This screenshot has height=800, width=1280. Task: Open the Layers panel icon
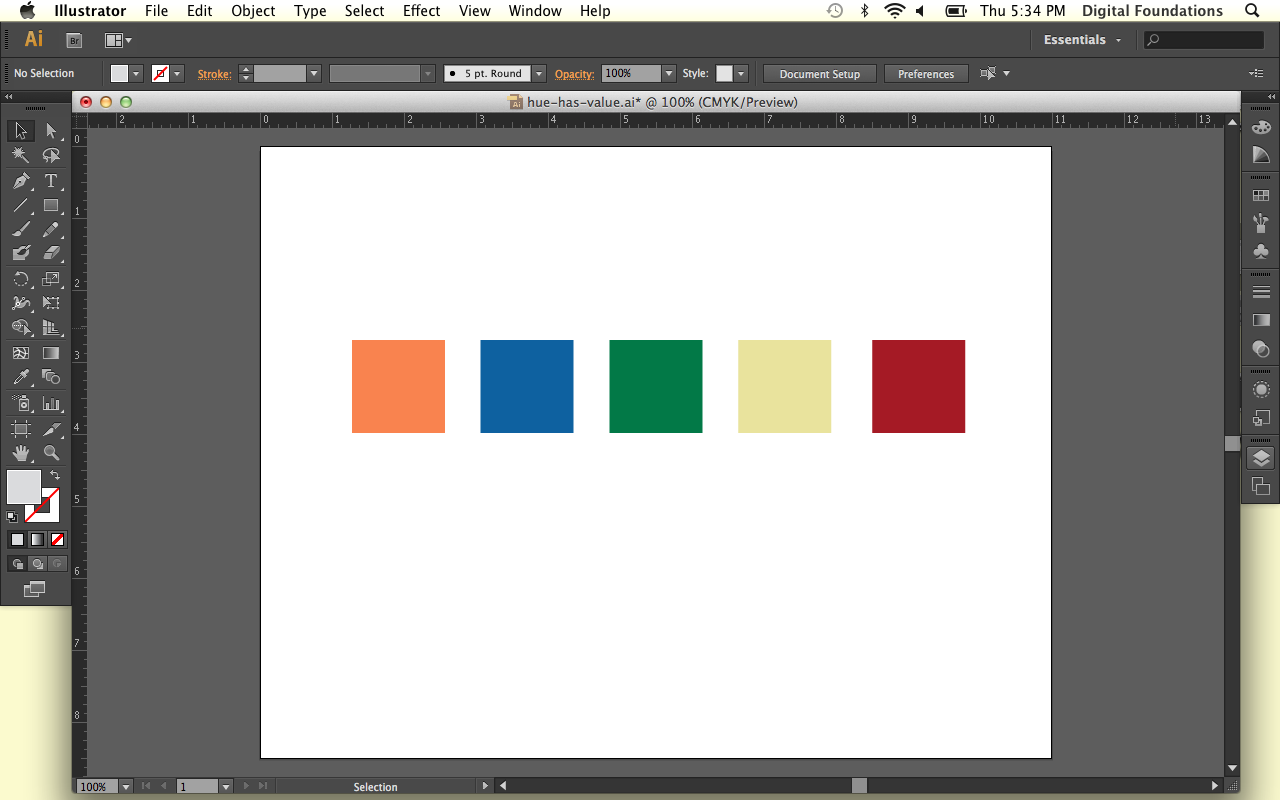(x=1261, y=459)
